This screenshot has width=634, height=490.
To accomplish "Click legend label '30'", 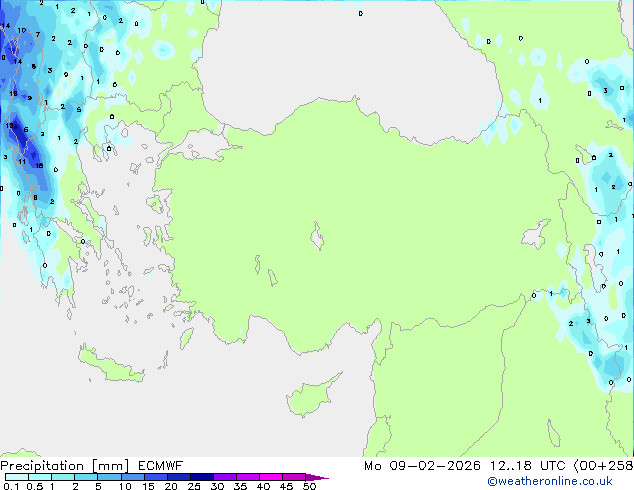I will click(x=217, y=486).
